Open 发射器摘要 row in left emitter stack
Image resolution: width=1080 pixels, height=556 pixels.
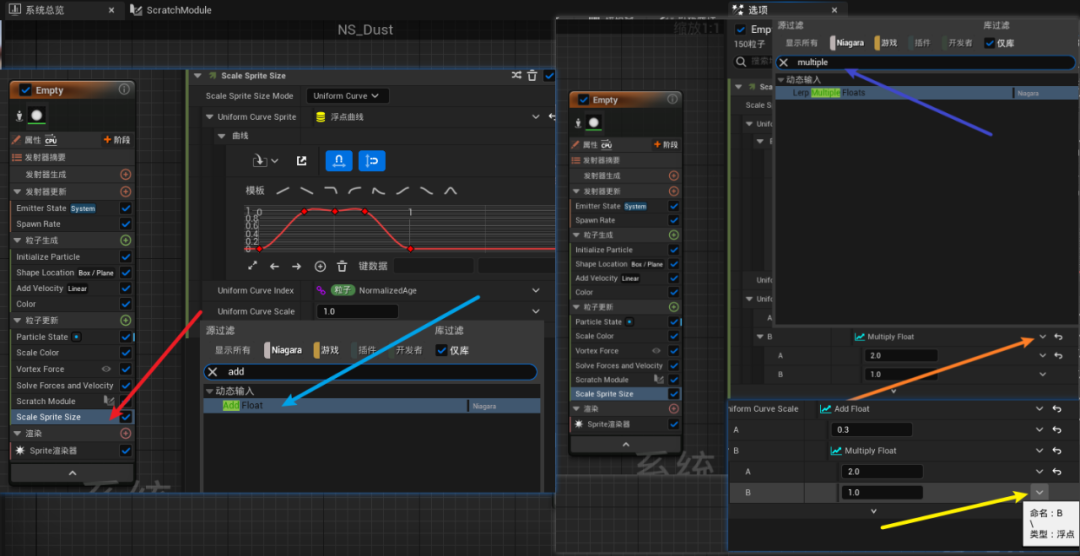[72, 157]
